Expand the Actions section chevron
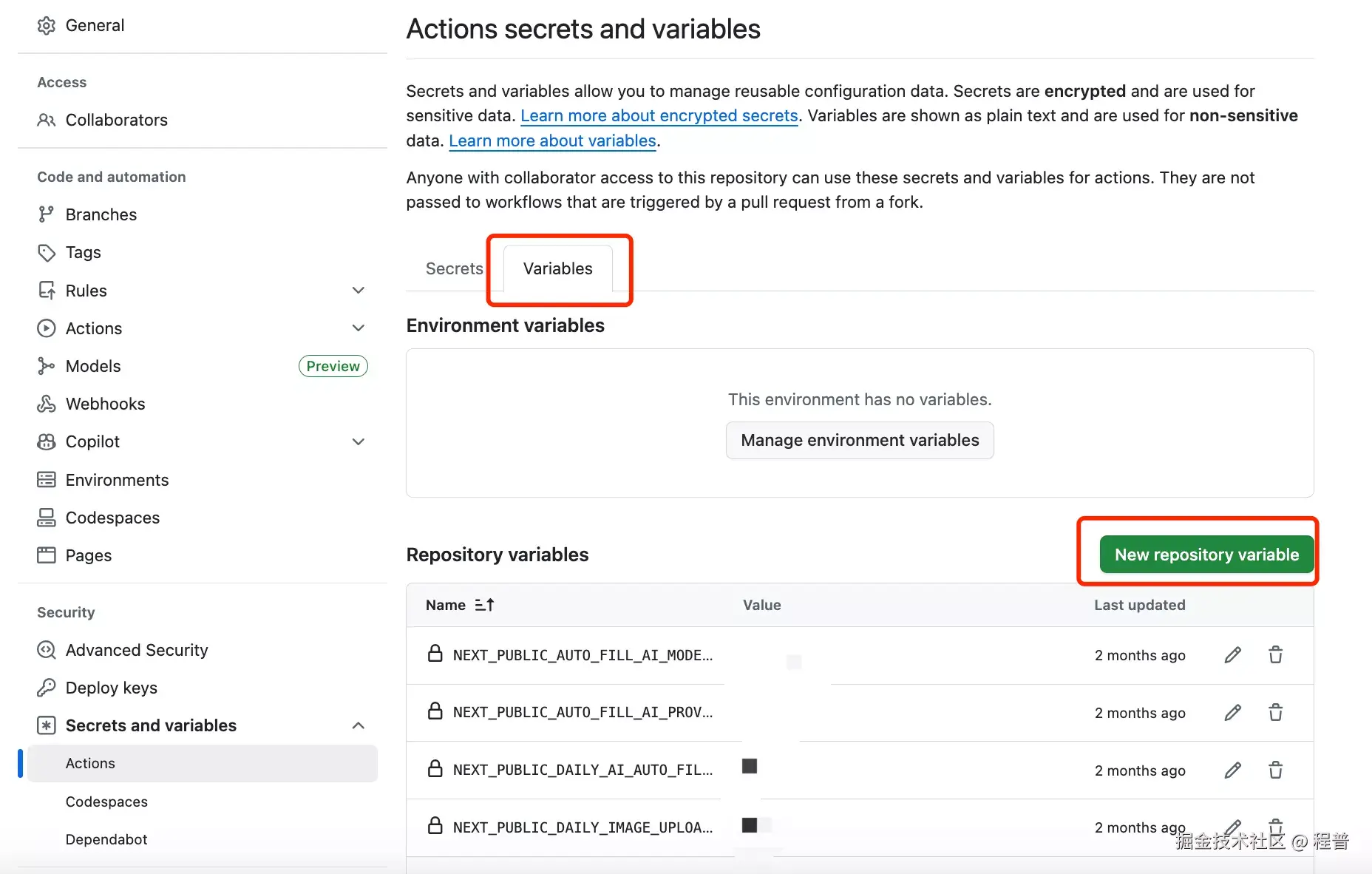Image resolution: width=1372 pixels, height=874 pixels. (x=359, y=328)
